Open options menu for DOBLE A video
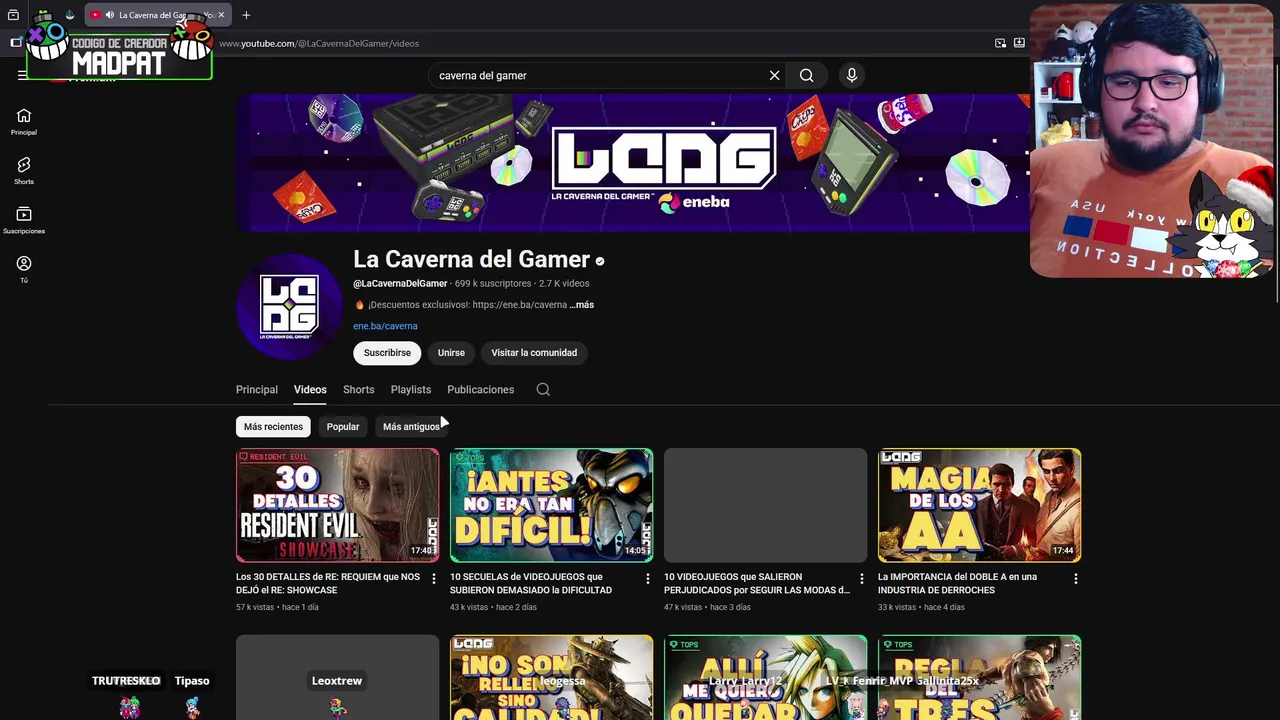 1075,578
